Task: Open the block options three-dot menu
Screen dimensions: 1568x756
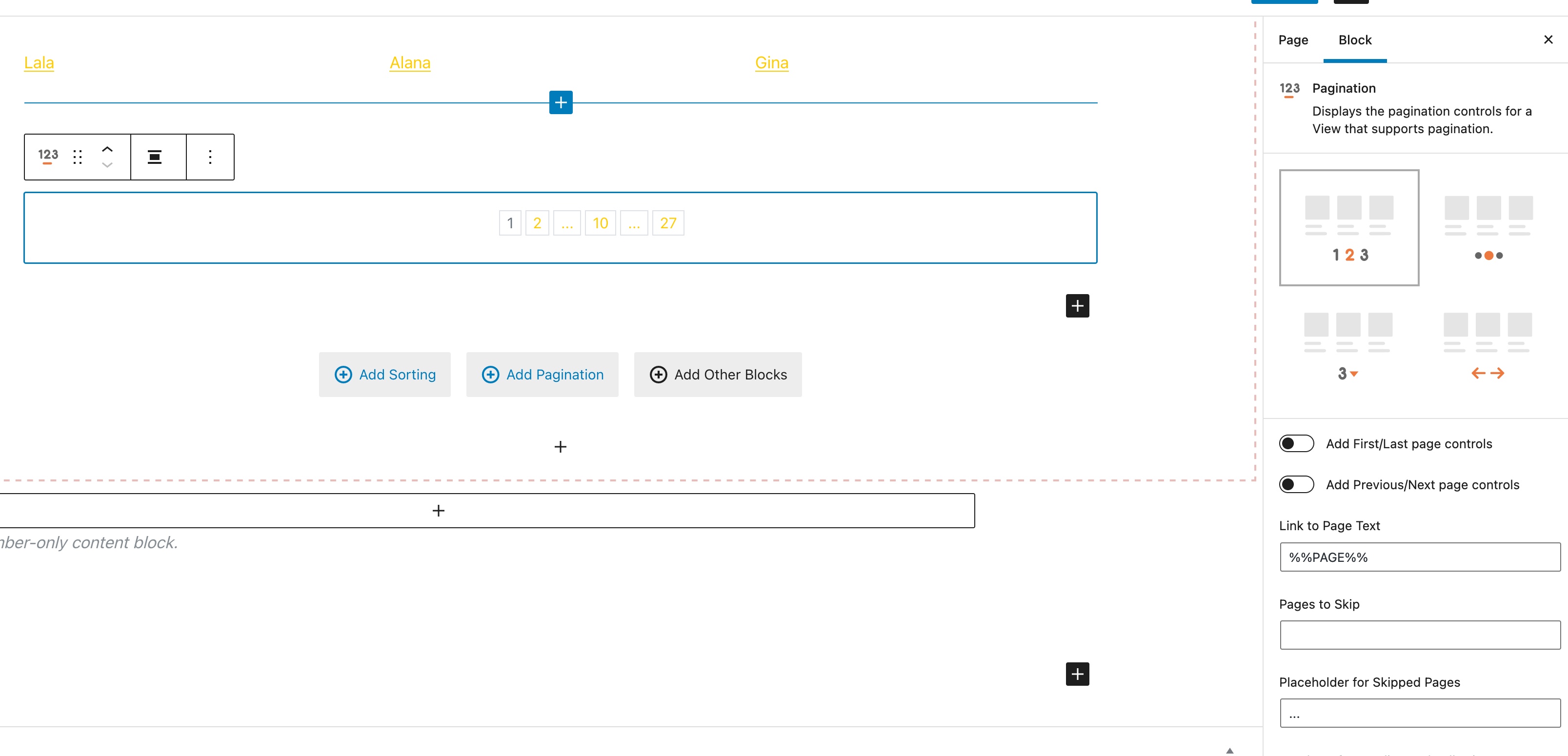Action: (x=210, y=157)
